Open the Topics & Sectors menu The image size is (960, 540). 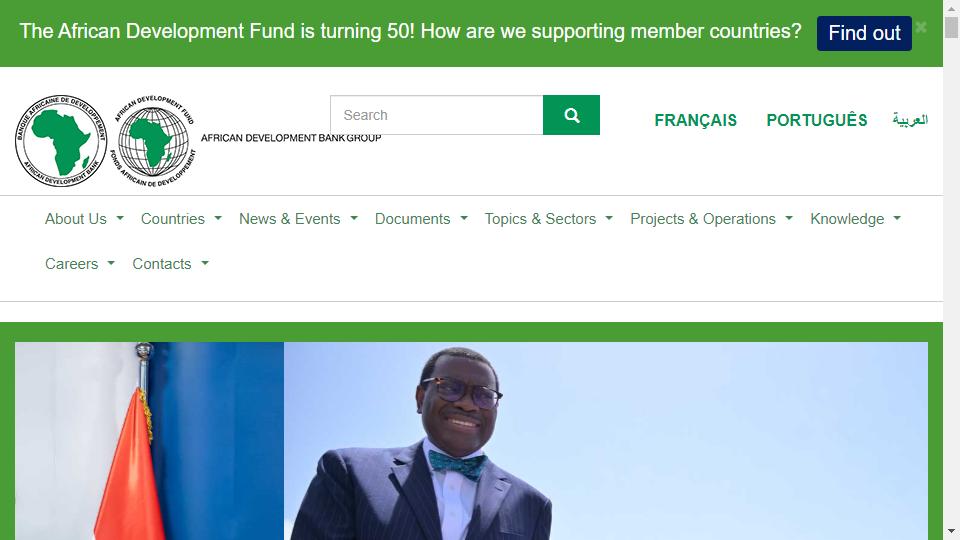pyautogui.click(x=549, y=219)
